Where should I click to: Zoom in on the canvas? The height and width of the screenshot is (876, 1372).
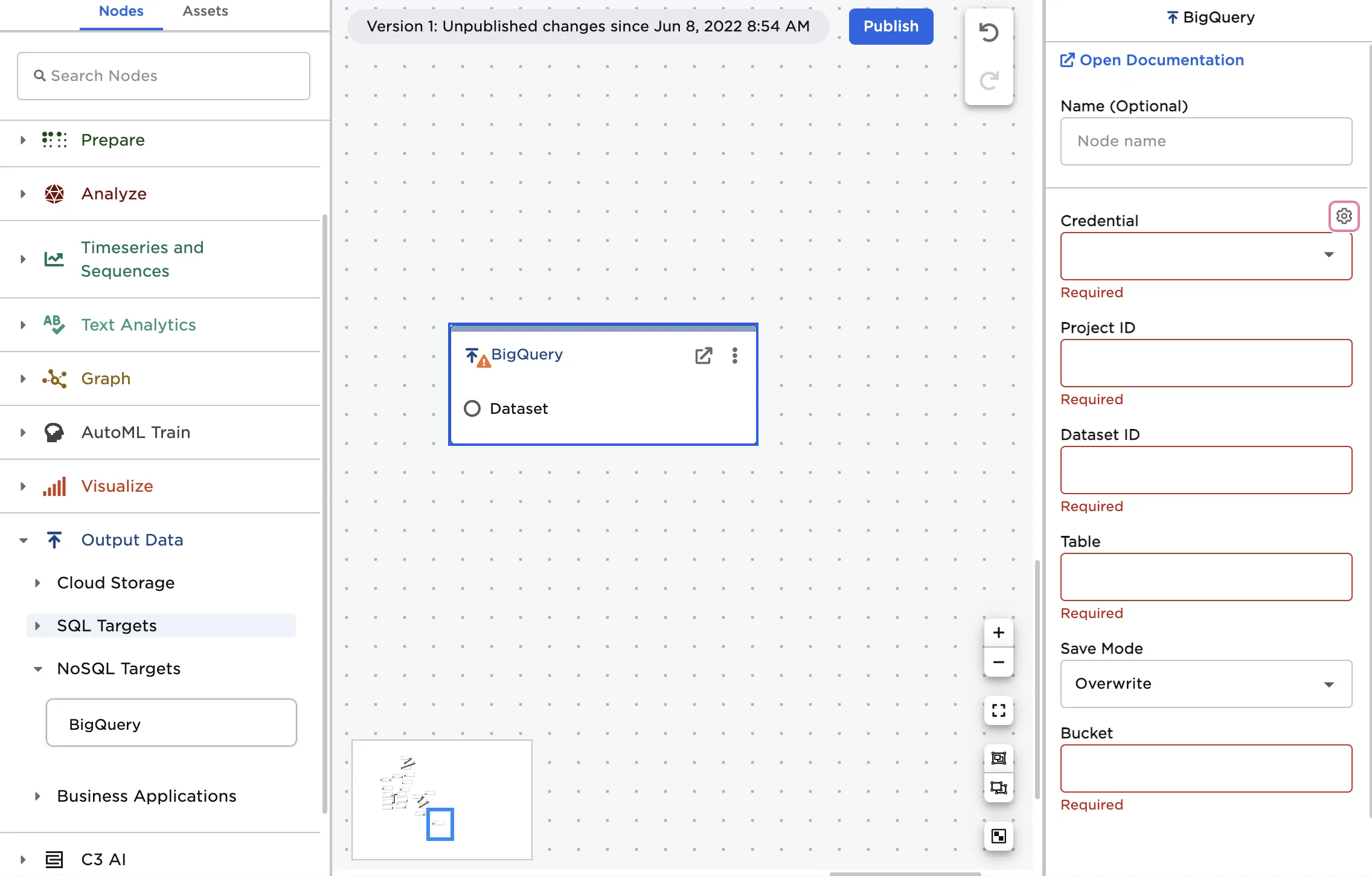click(x=998, y=633)
